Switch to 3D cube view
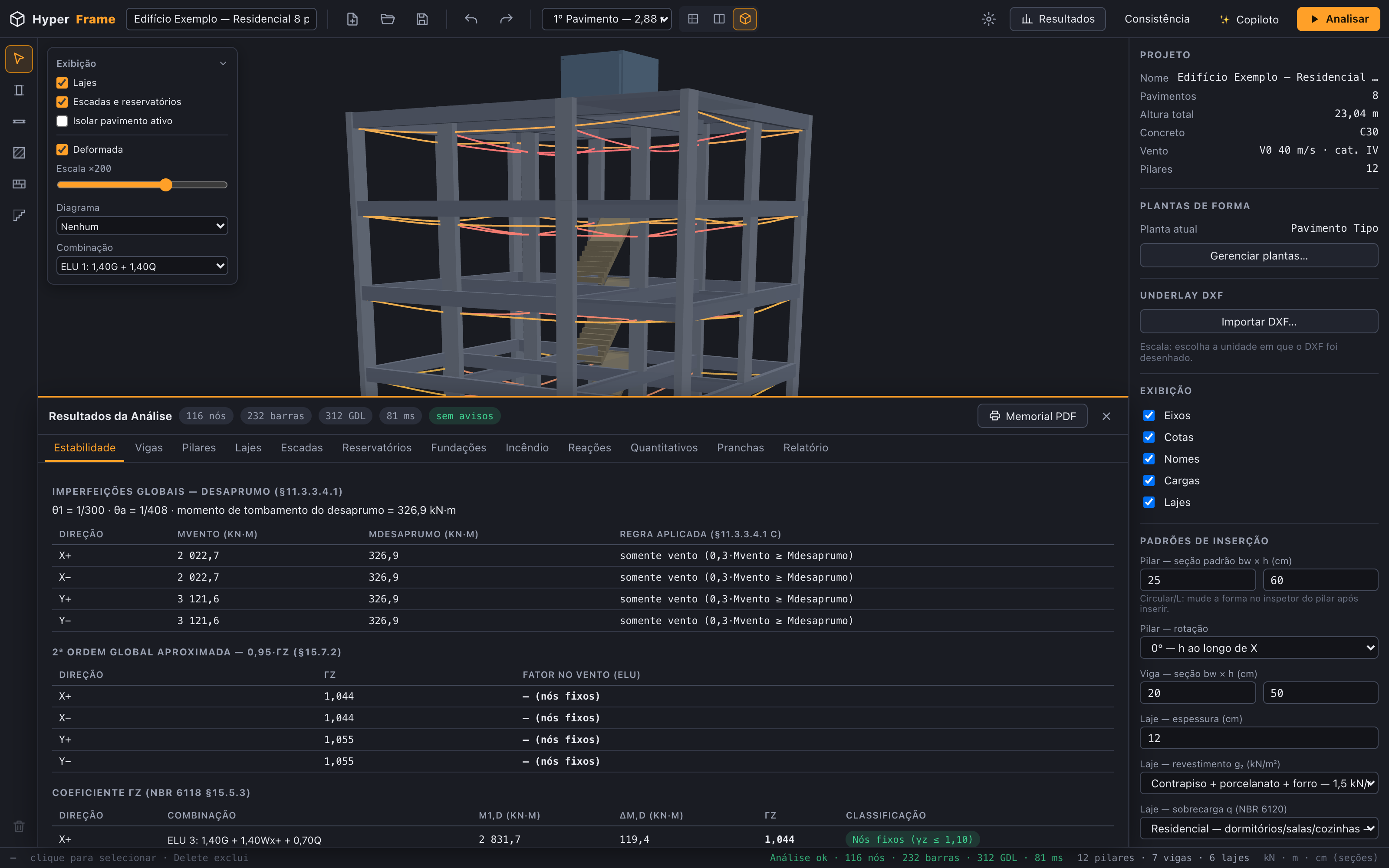 pyautogui.click(x=745, y=19)
